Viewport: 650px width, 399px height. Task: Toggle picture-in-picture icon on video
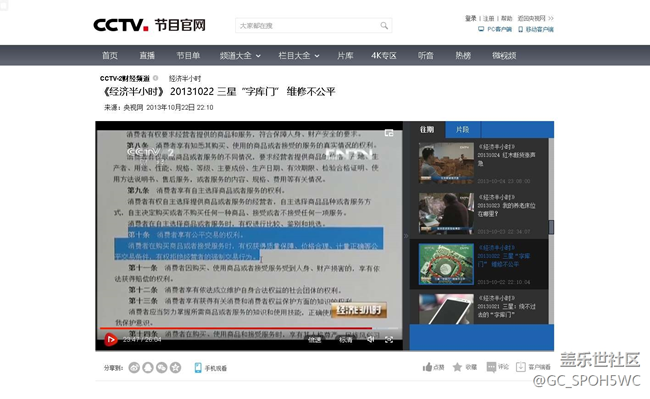click(389, 133)
